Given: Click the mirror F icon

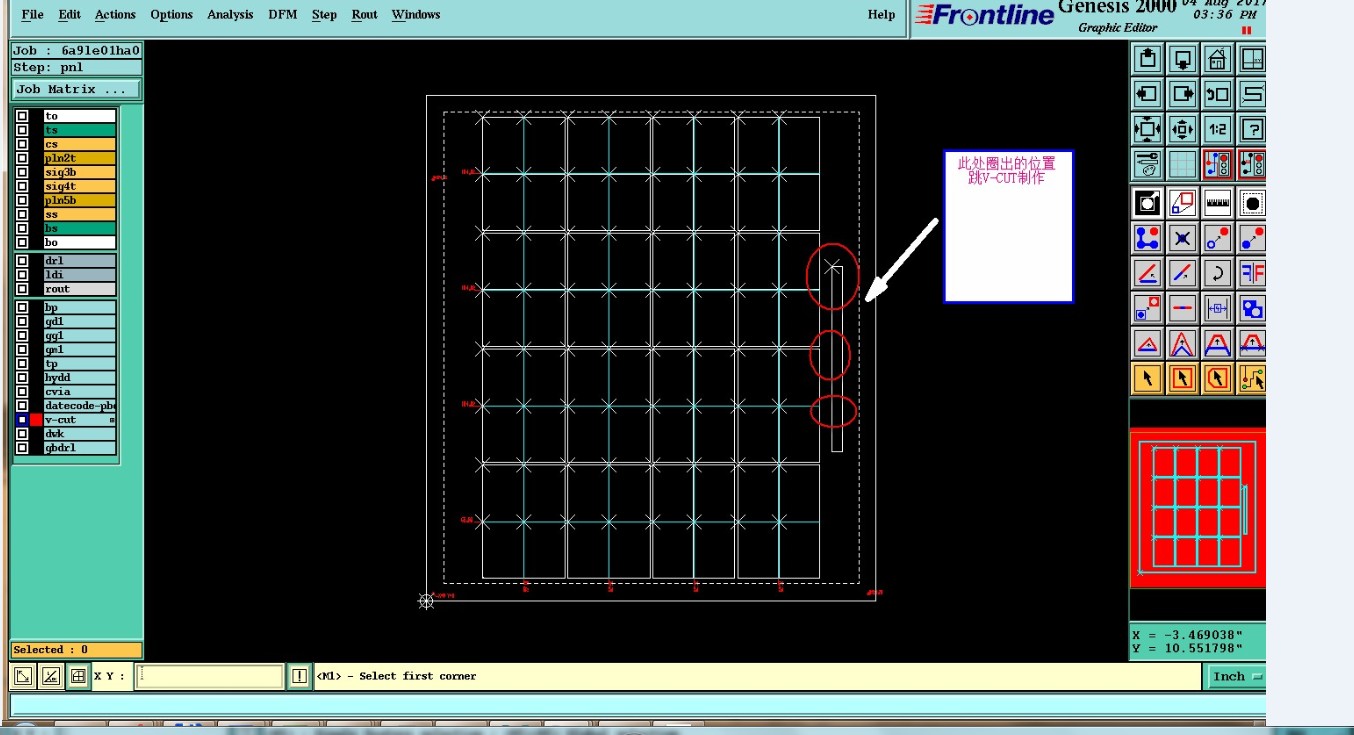Looking at the screenshot, I should point(1251,273).
